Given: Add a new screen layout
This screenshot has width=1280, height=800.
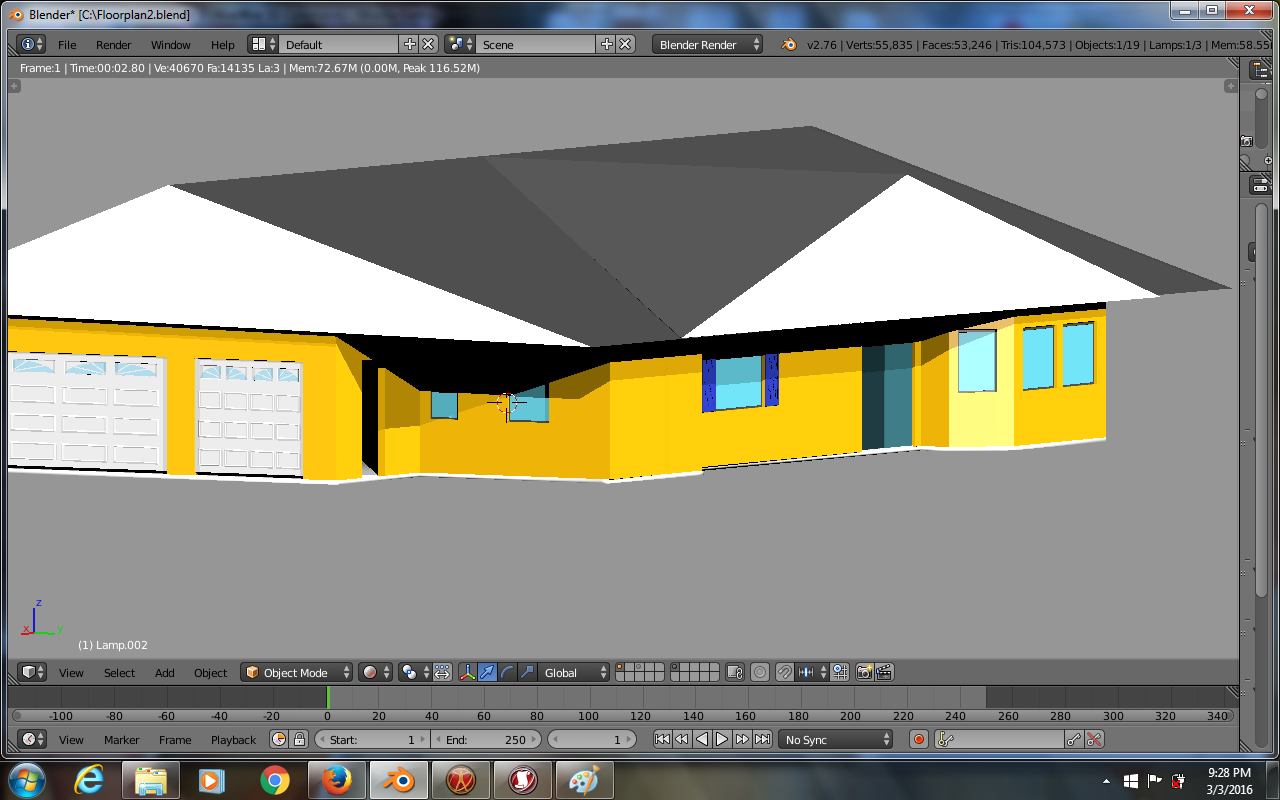Looking at the screenshot, I should pos(410,44).
